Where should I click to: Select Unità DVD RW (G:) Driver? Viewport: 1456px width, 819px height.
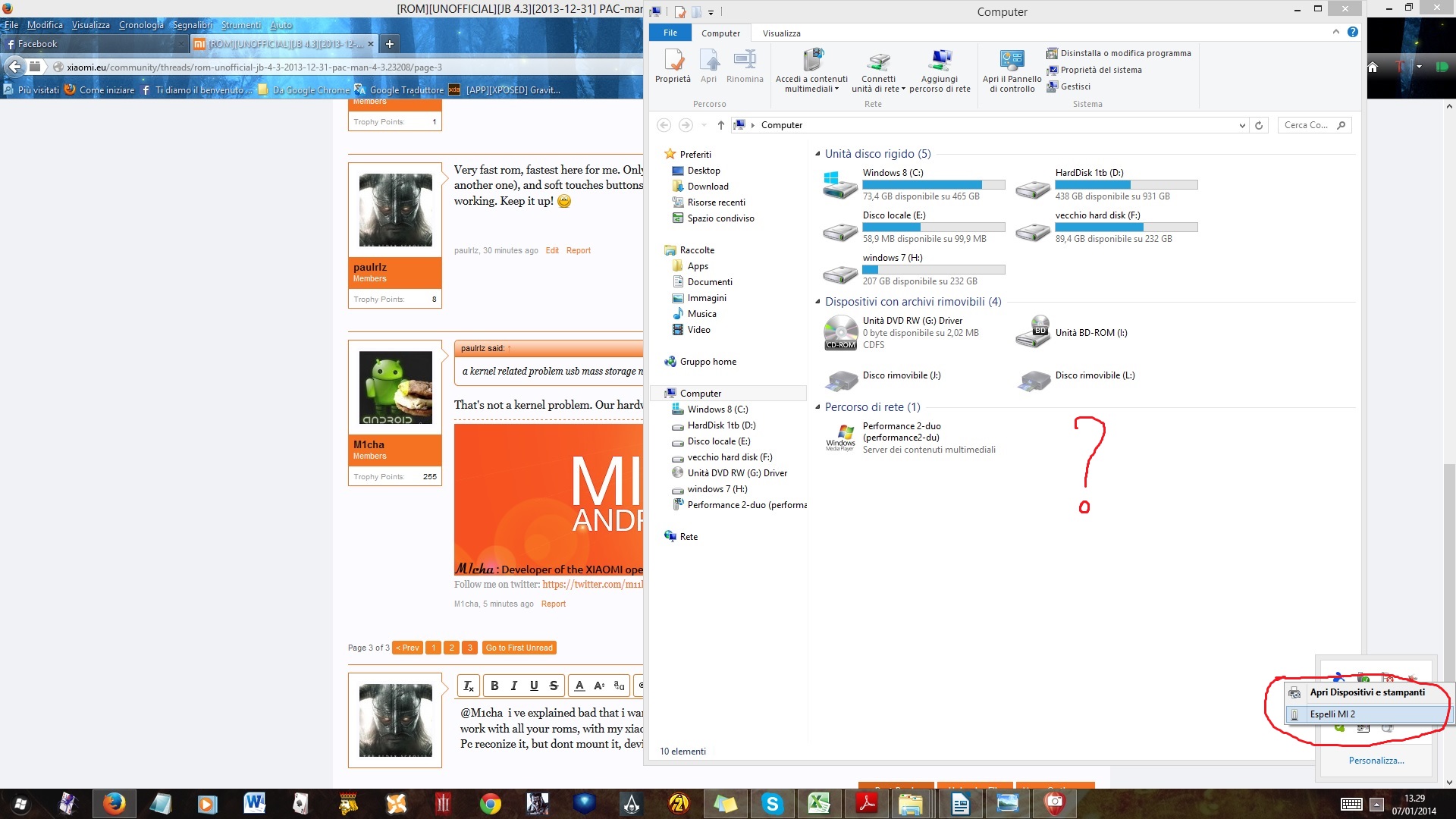902,333
